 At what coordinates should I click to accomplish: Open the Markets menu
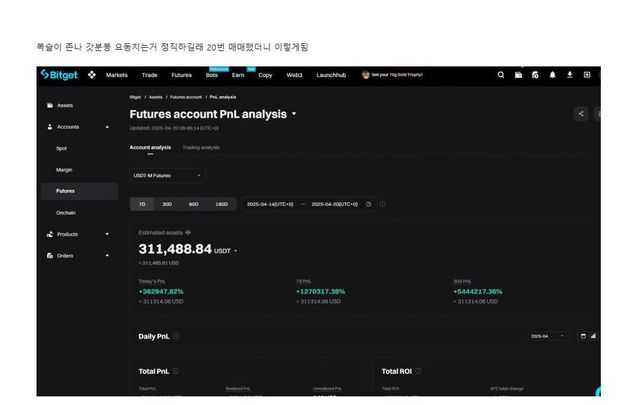(x=117, y=74)
